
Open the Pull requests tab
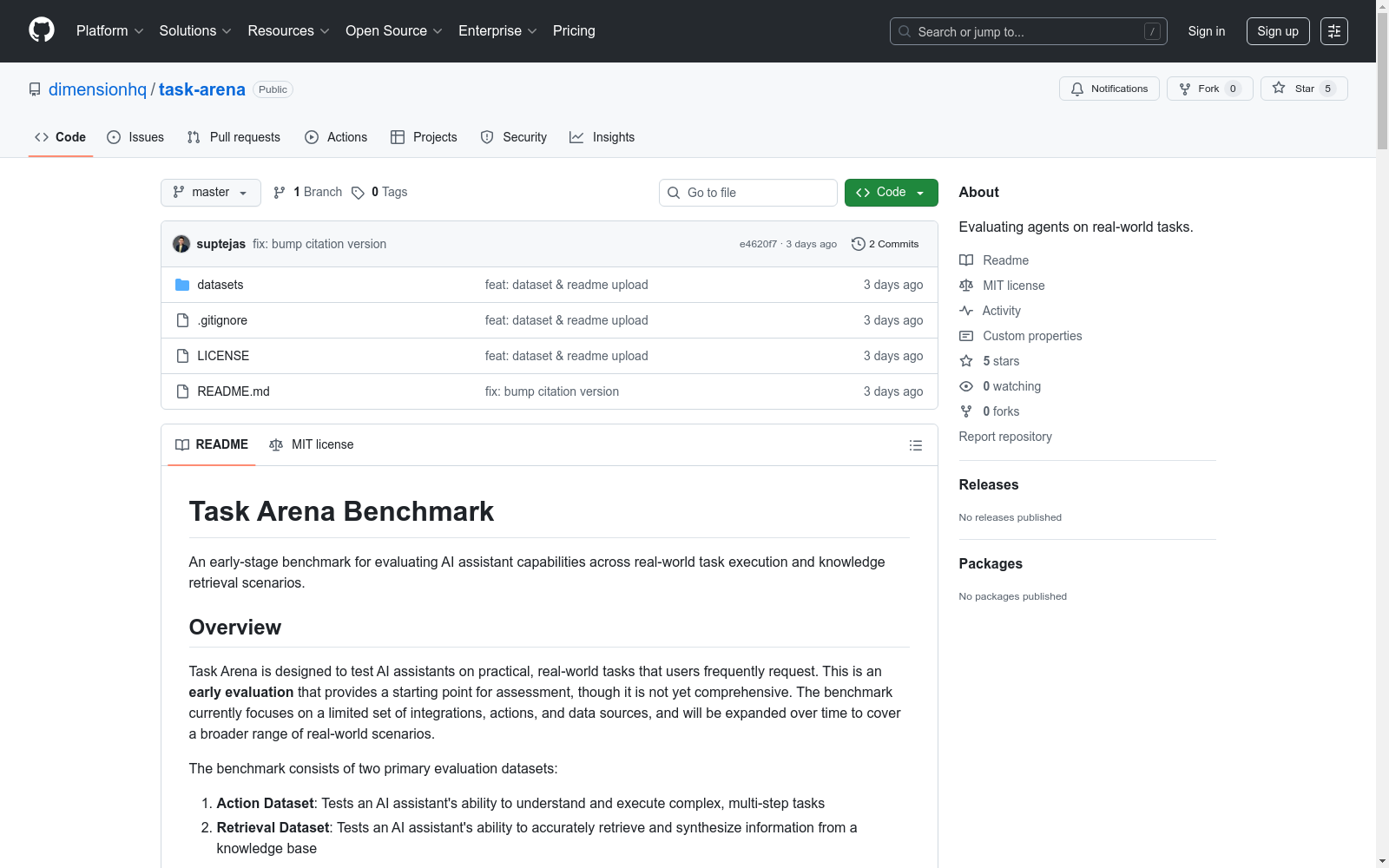point(234,137)
